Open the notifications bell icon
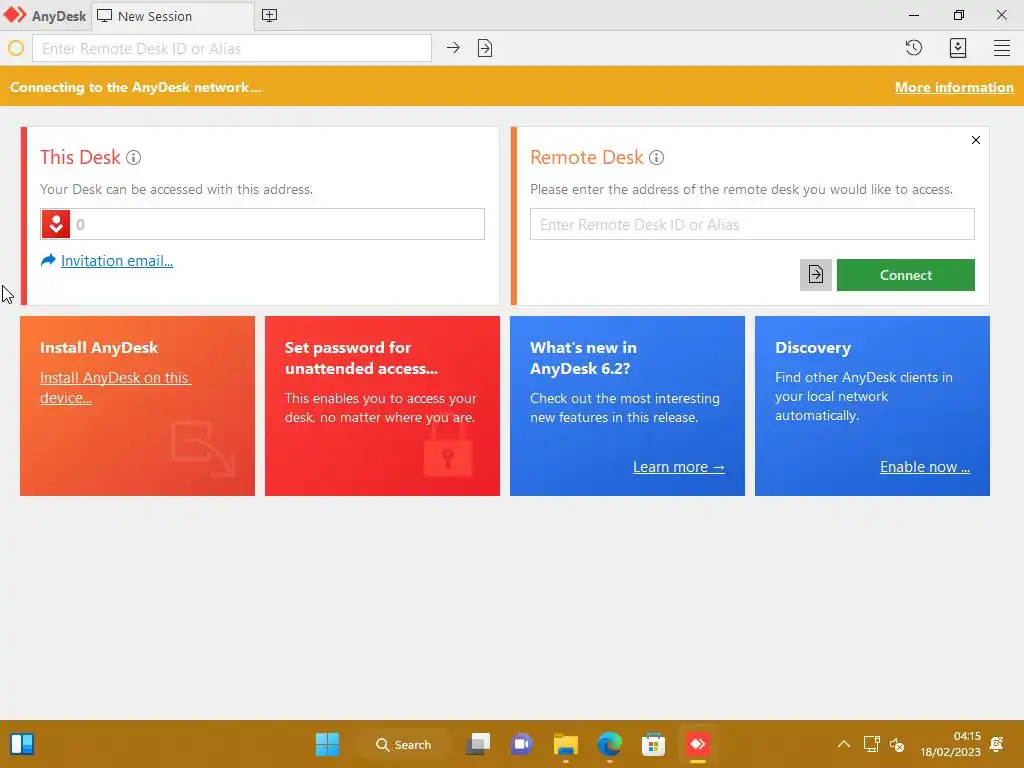 (x=997, y=744)
